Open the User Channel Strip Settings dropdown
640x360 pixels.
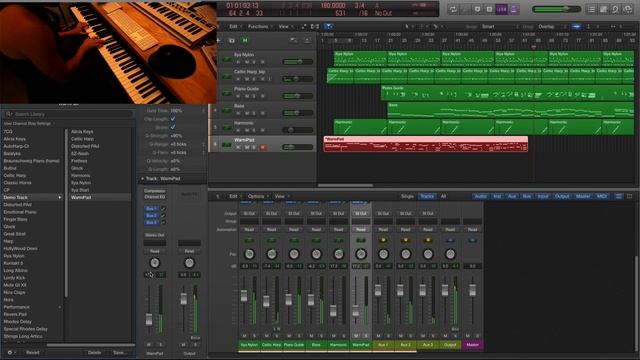[29, 123]
